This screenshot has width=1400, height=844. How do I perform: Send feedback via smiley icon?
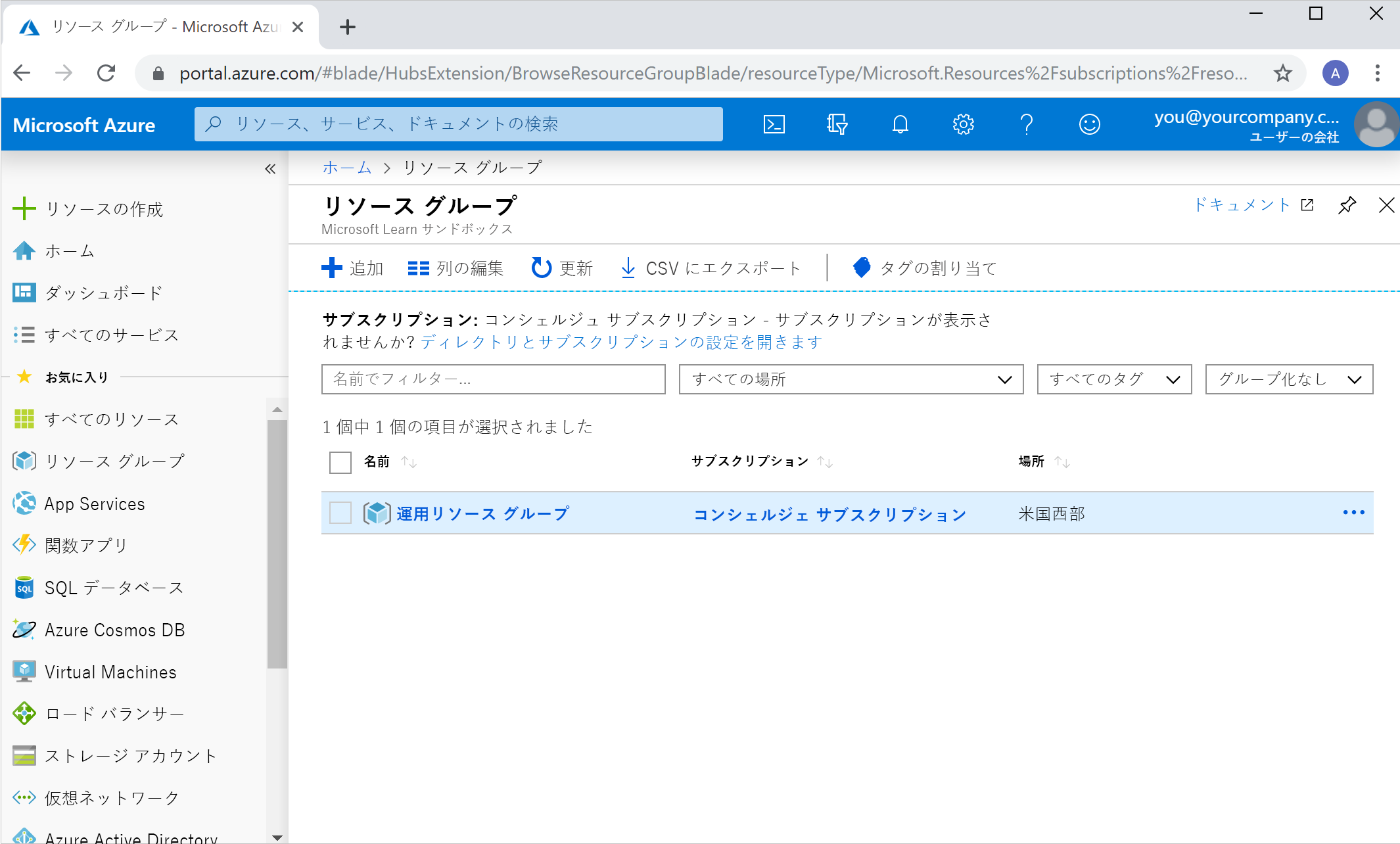point(1089,124)
